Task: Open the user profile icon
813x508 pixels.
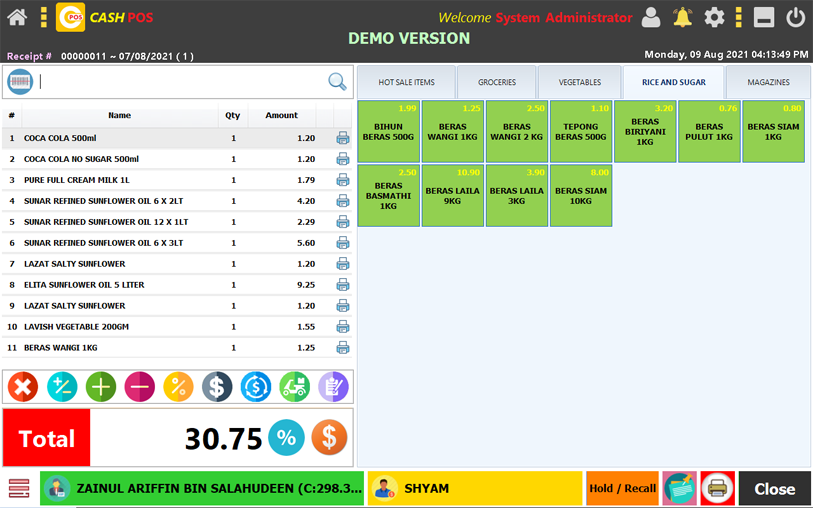Action: [x=651, y=18]
